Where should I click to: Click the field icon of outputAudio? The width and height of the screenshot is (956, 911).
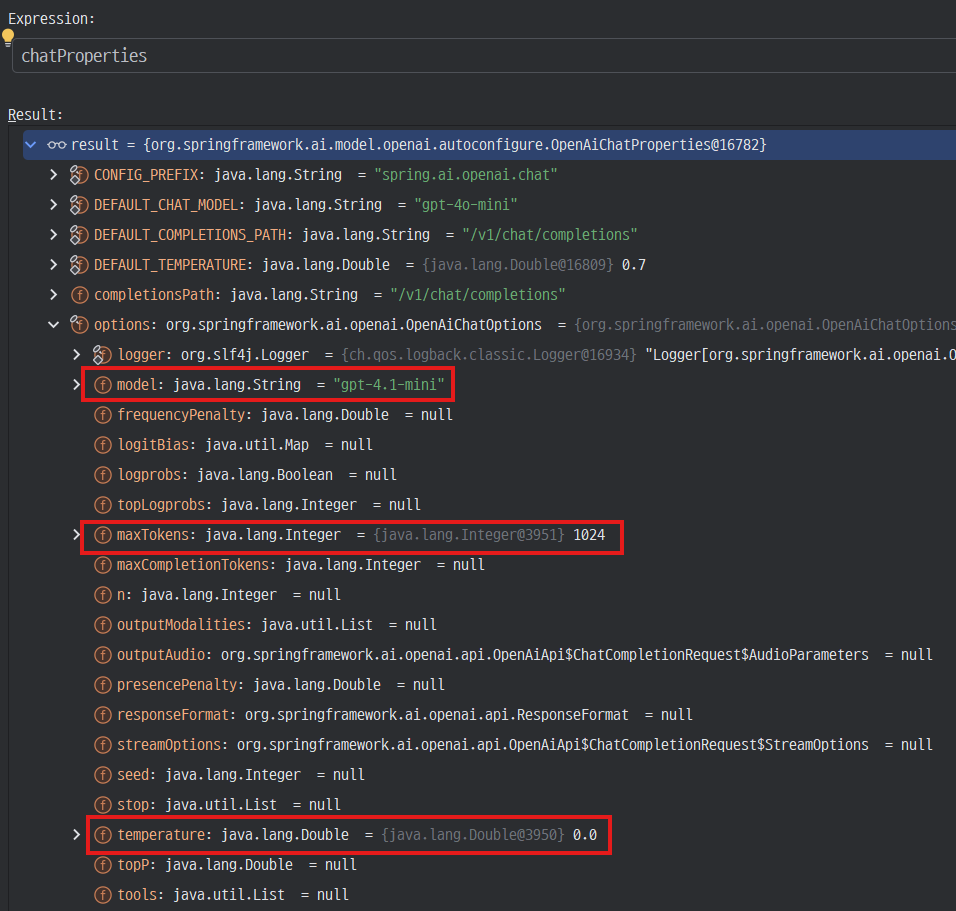(102, 654)
